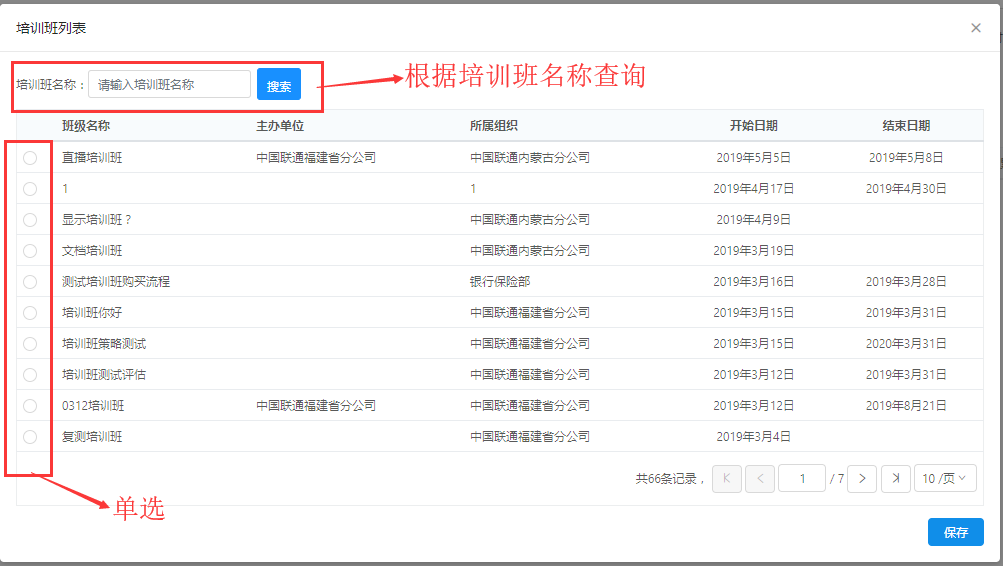Image resolution: width=1003 pixels, height=566 pixels.
Task: Click the page number input box
Action: click(x=802, y=479)
